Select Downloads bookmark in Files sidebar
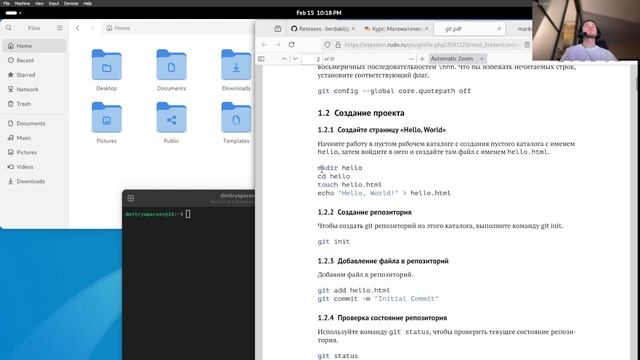This screenshot has width=640, height=360. [34, 181]
